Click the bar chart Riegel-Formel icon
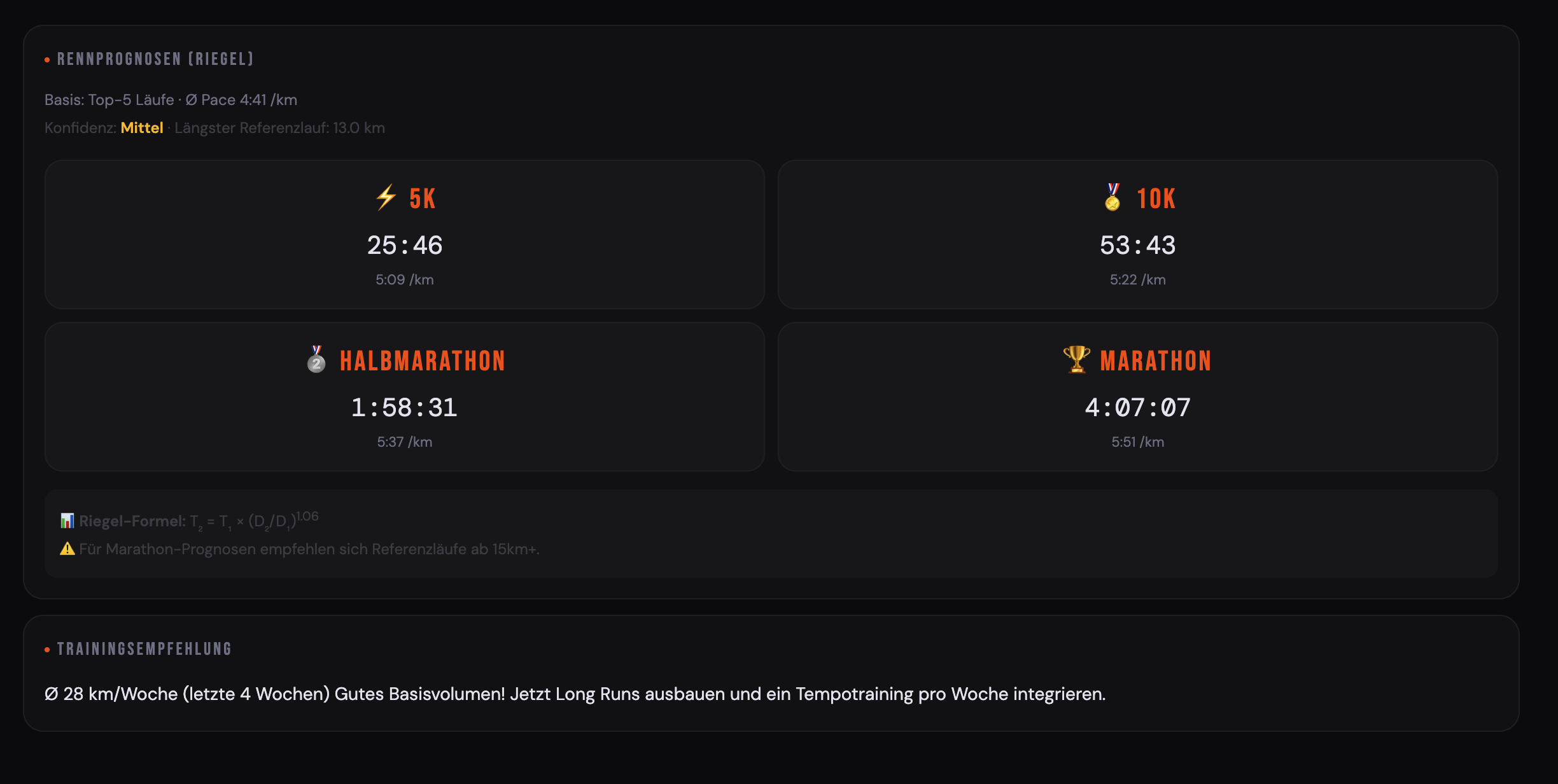The image size is (1558, 784). 67,521
